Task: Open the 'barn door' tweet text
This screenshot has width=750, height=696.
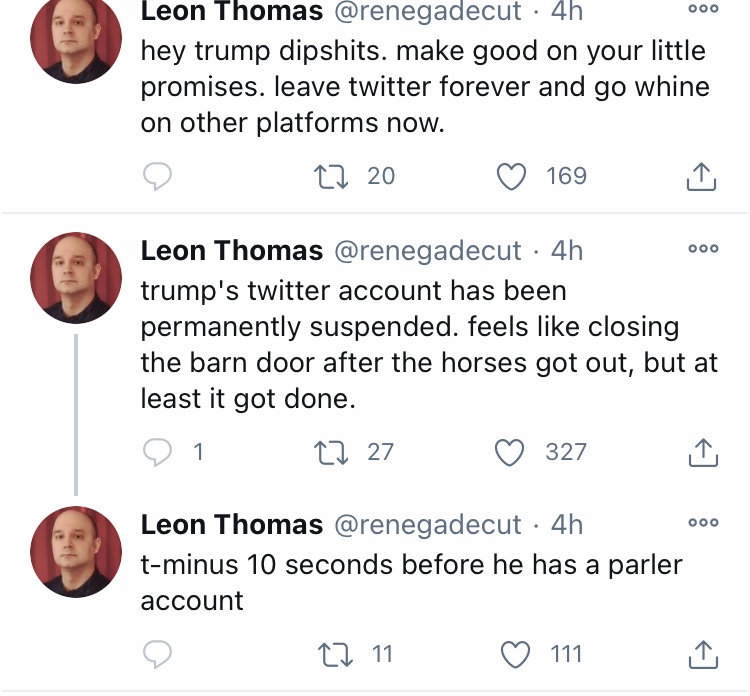Action: [429, 344]
